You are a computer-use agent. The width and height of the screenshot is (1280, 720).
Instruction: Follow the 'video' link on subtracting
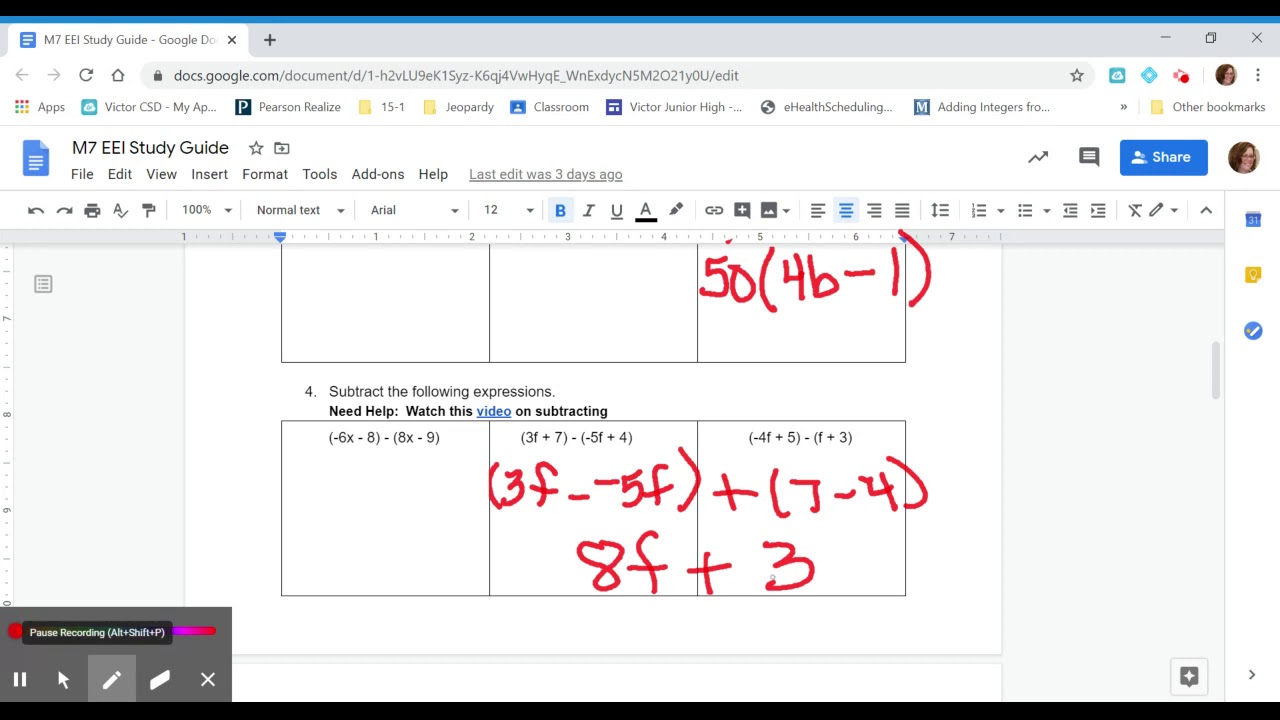[494, 411]
